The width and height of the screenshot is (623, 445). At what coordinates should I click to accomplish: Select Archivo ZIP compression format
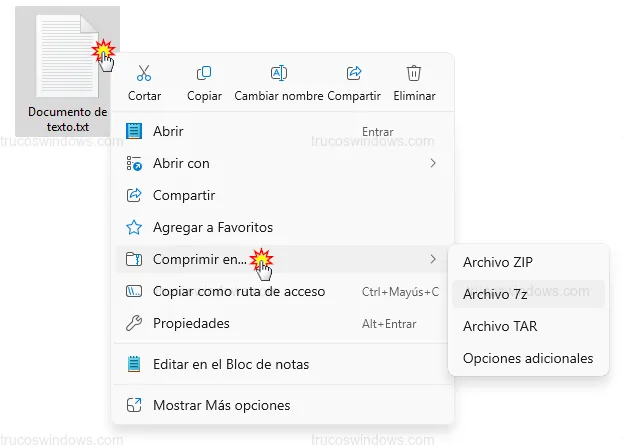pyautogui.click(x=498, y=262)
